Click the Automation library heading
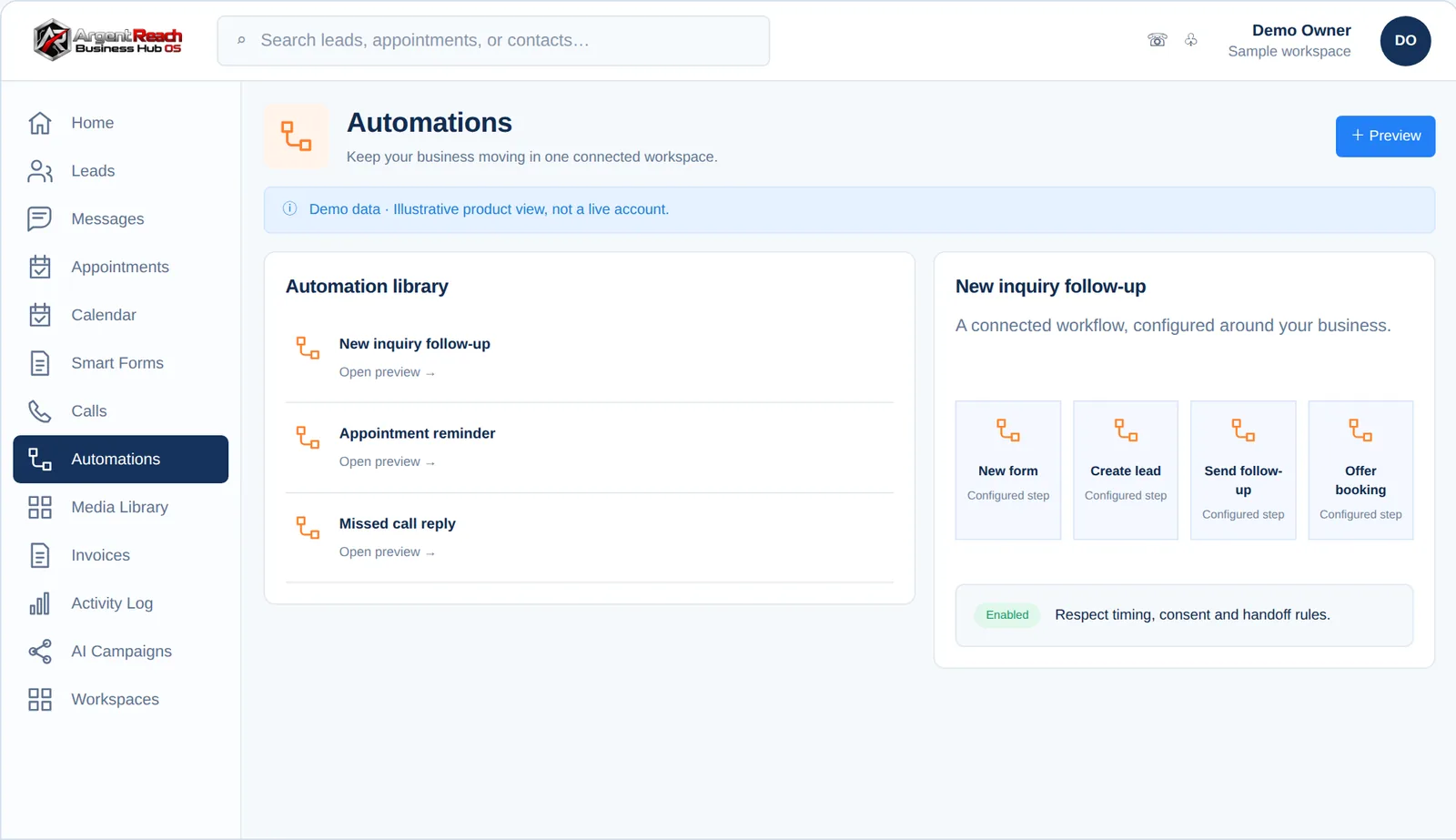The width and height of the screenshot is (1456, 840). (x=367, y=286)
